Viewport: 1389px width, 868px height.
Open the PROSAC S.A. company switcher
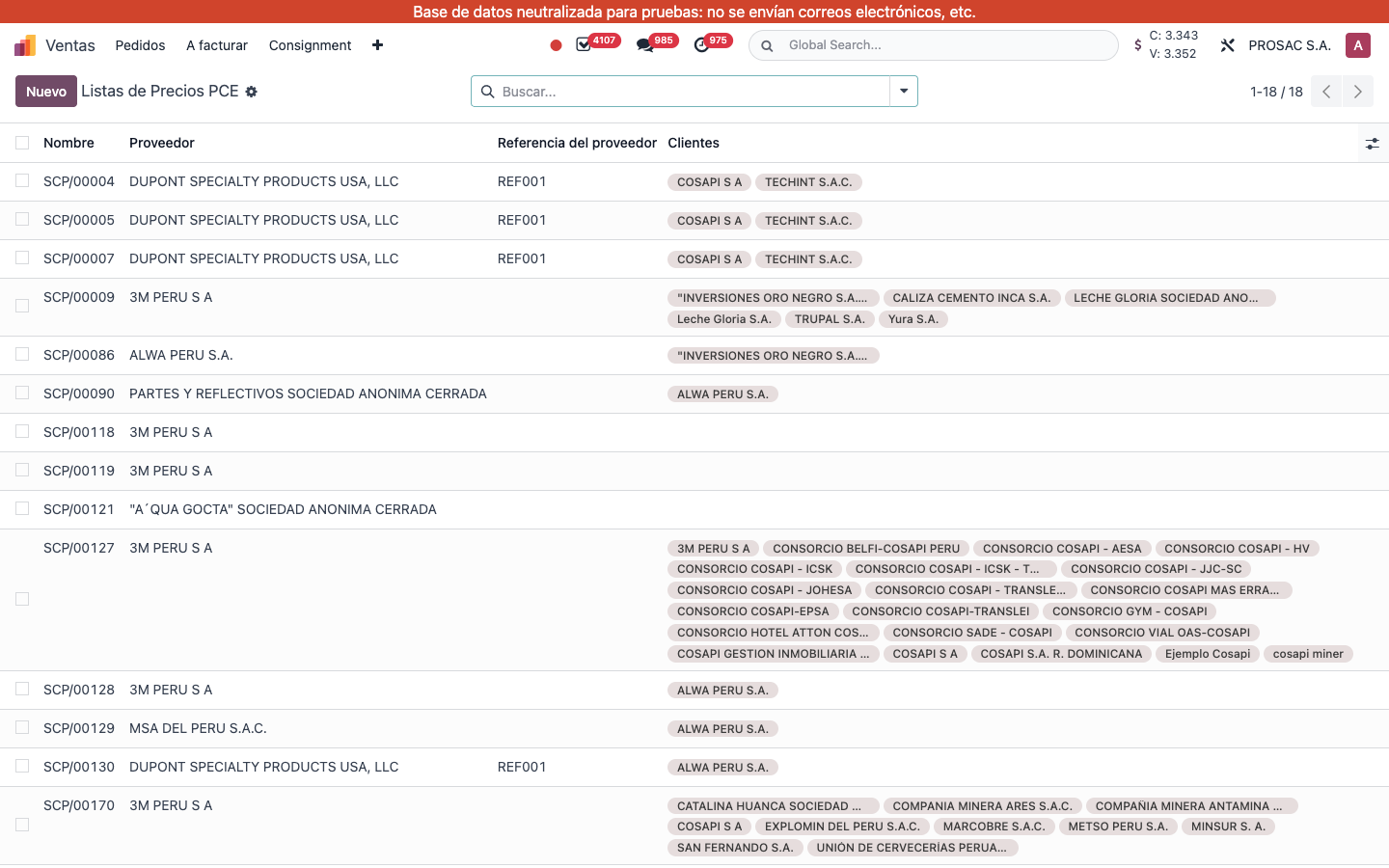pos(1290,45)
